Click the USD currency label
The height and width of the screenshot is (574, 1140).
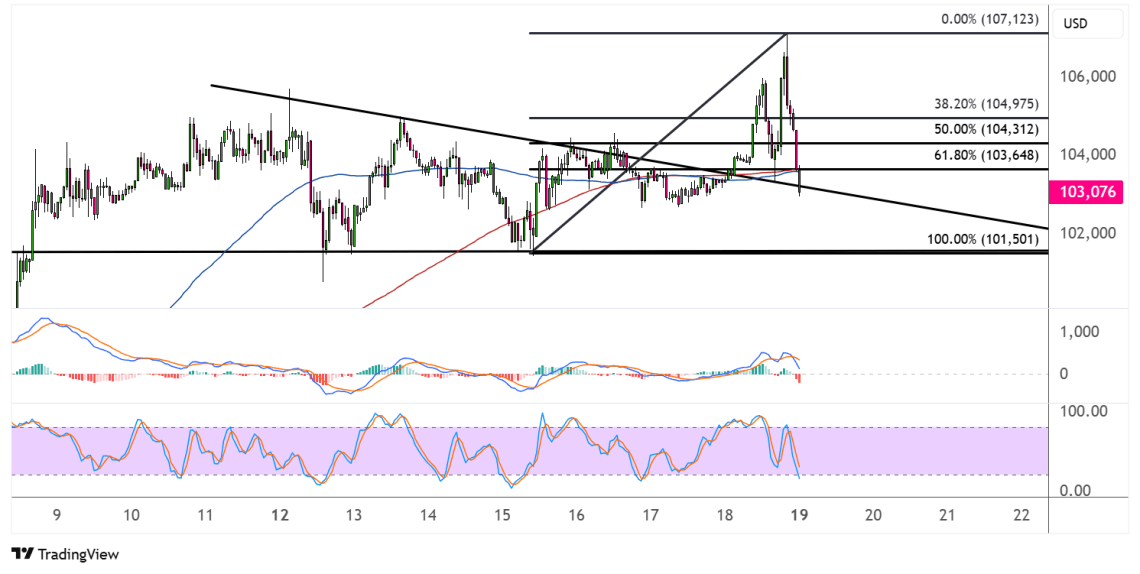pyautogui.click(x=1075, y=23)
